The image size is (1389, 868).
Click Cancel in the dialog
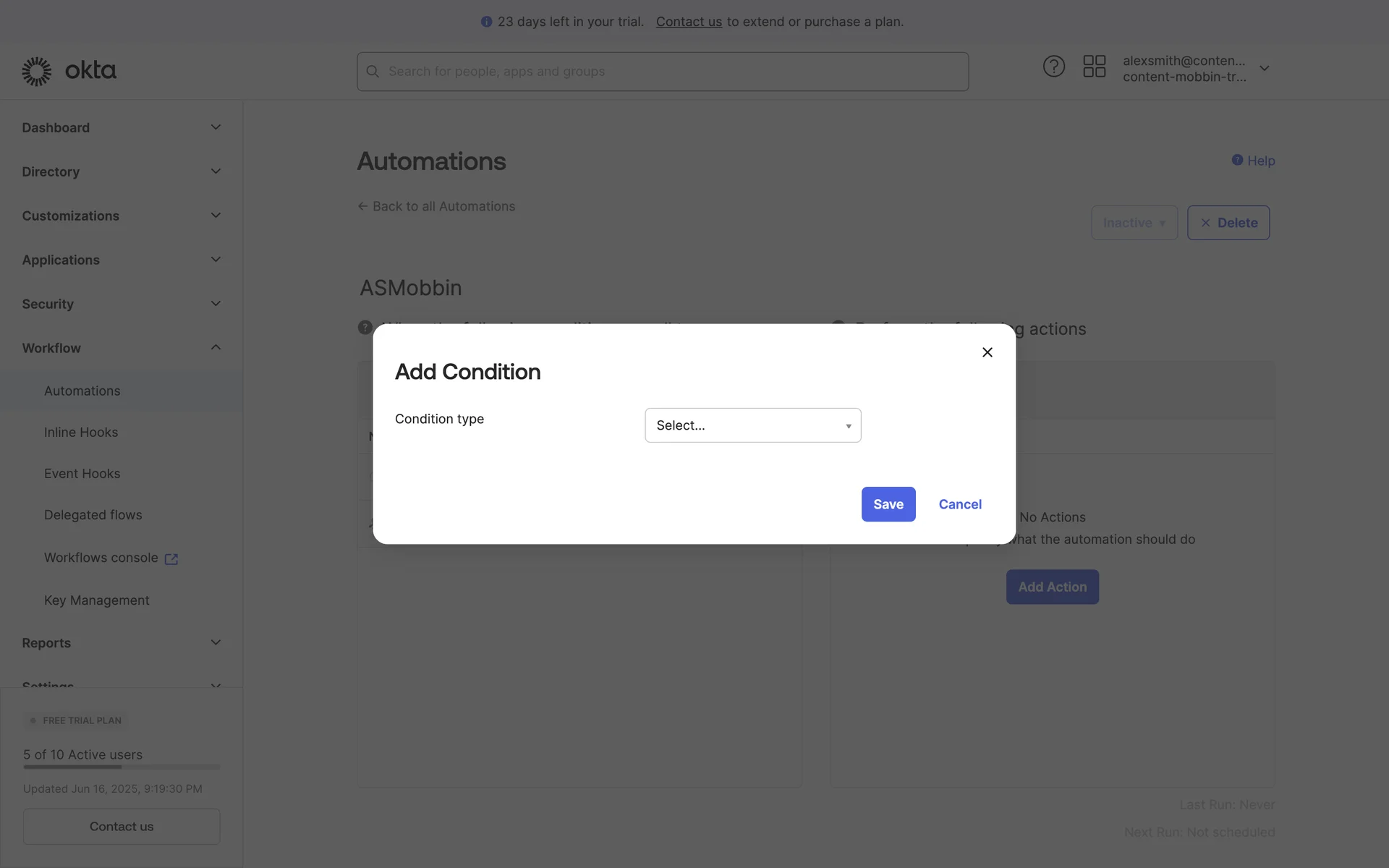(x=960, y=504)
